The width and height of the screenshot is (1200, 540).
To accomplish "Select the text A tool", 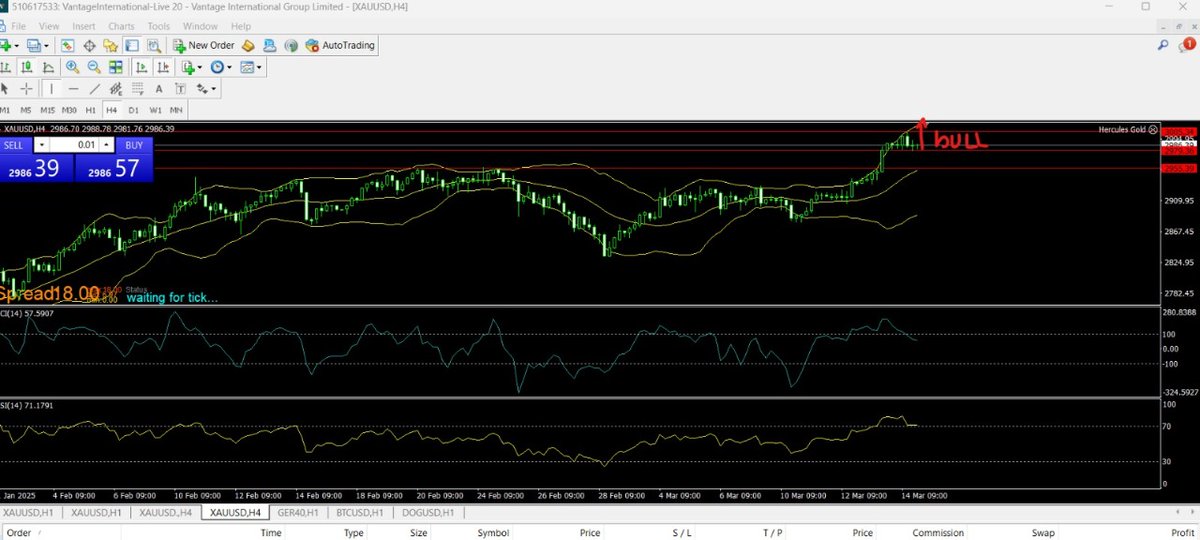I will click(160, 89).
